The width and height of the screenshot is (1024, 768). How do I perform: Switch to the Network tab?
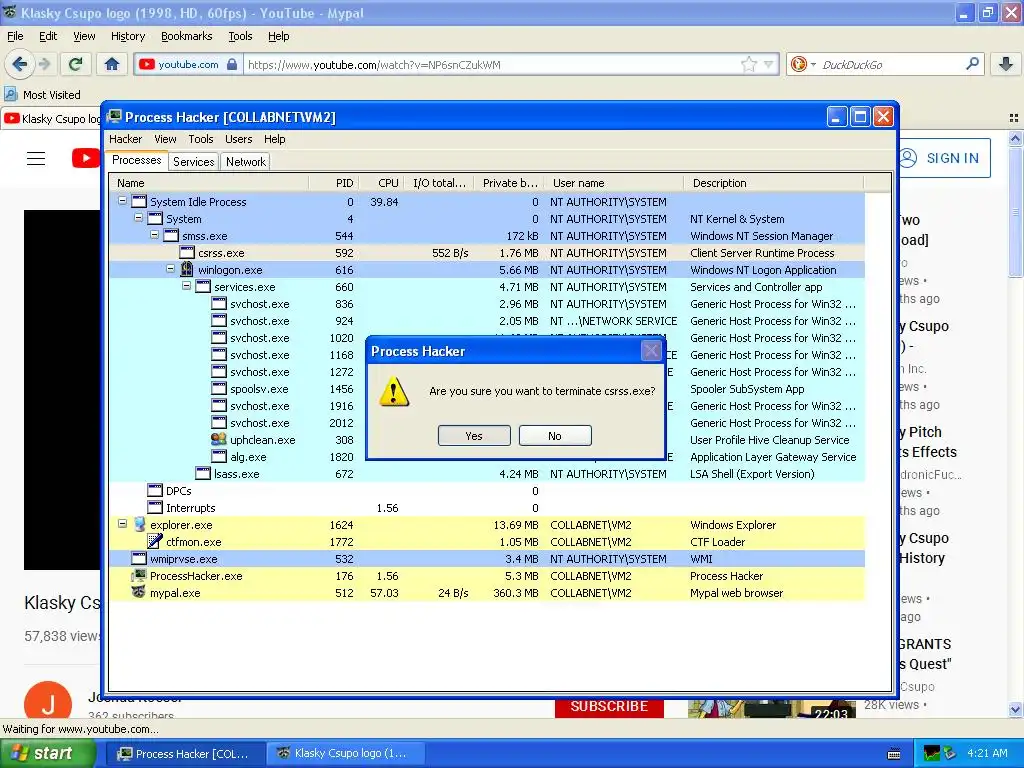point(246,162)
